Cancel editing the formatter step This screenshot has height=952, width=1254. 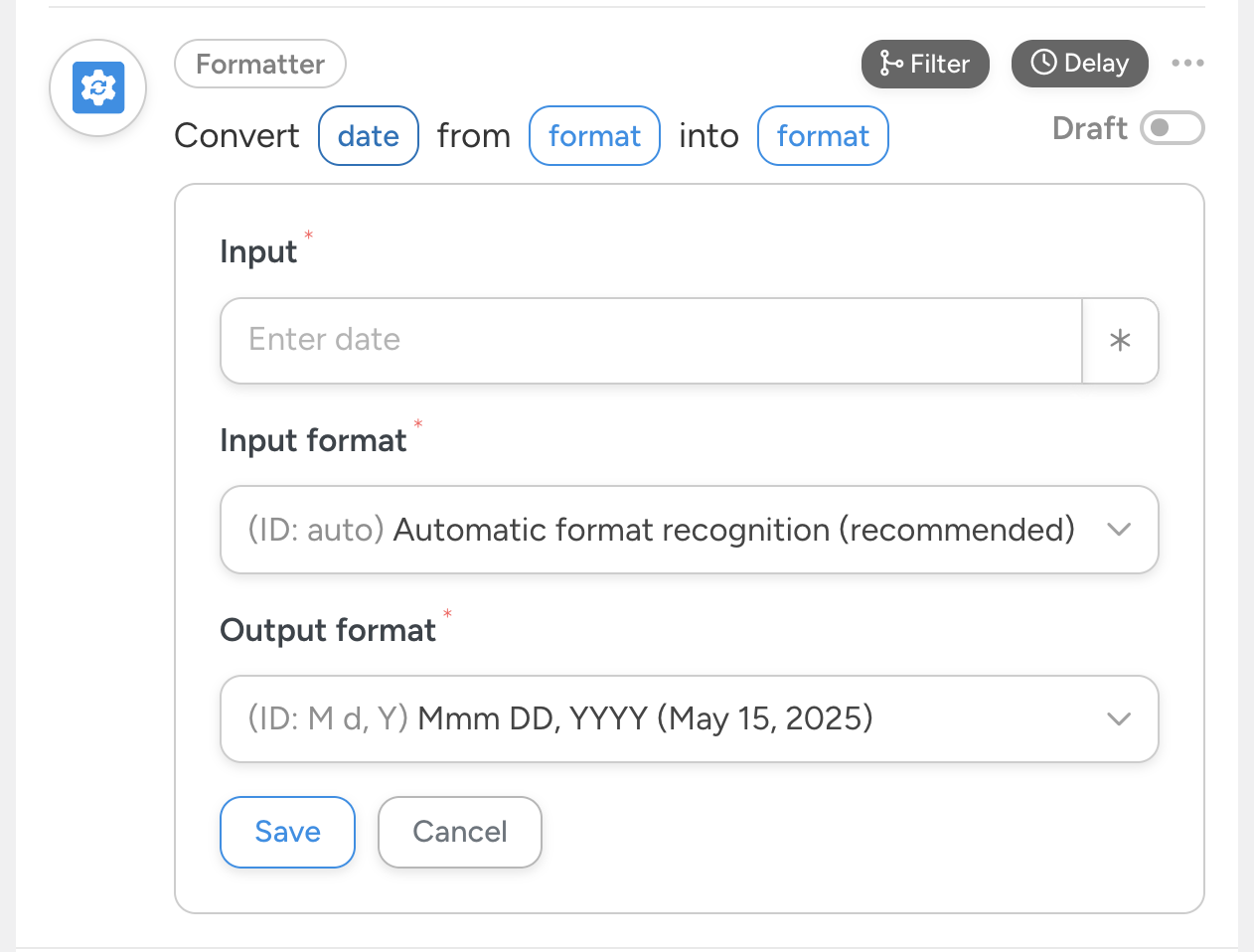coord(460,832)
